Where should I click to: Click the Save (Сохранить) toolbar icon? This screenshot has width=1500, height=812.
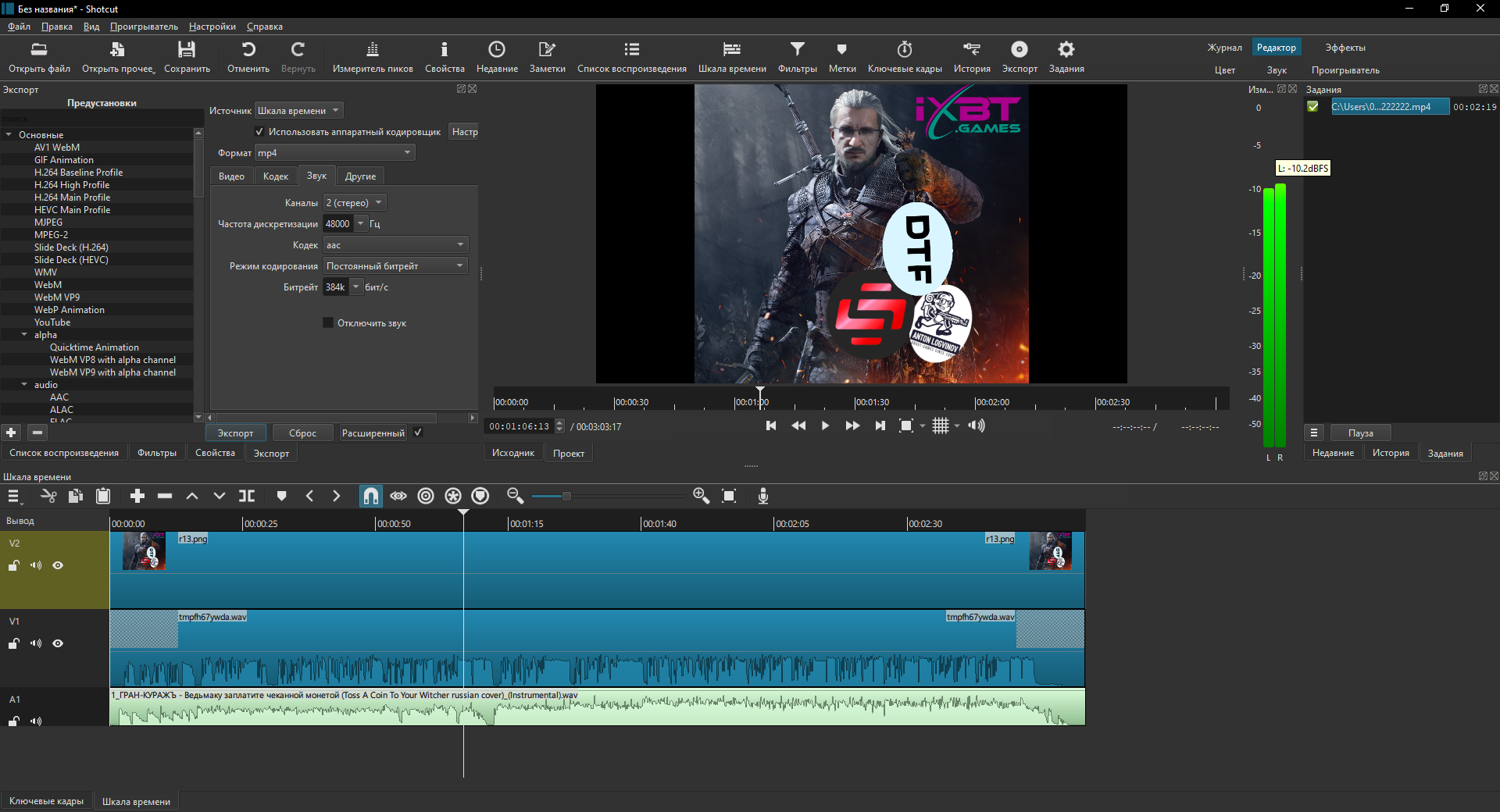(187, 57)
